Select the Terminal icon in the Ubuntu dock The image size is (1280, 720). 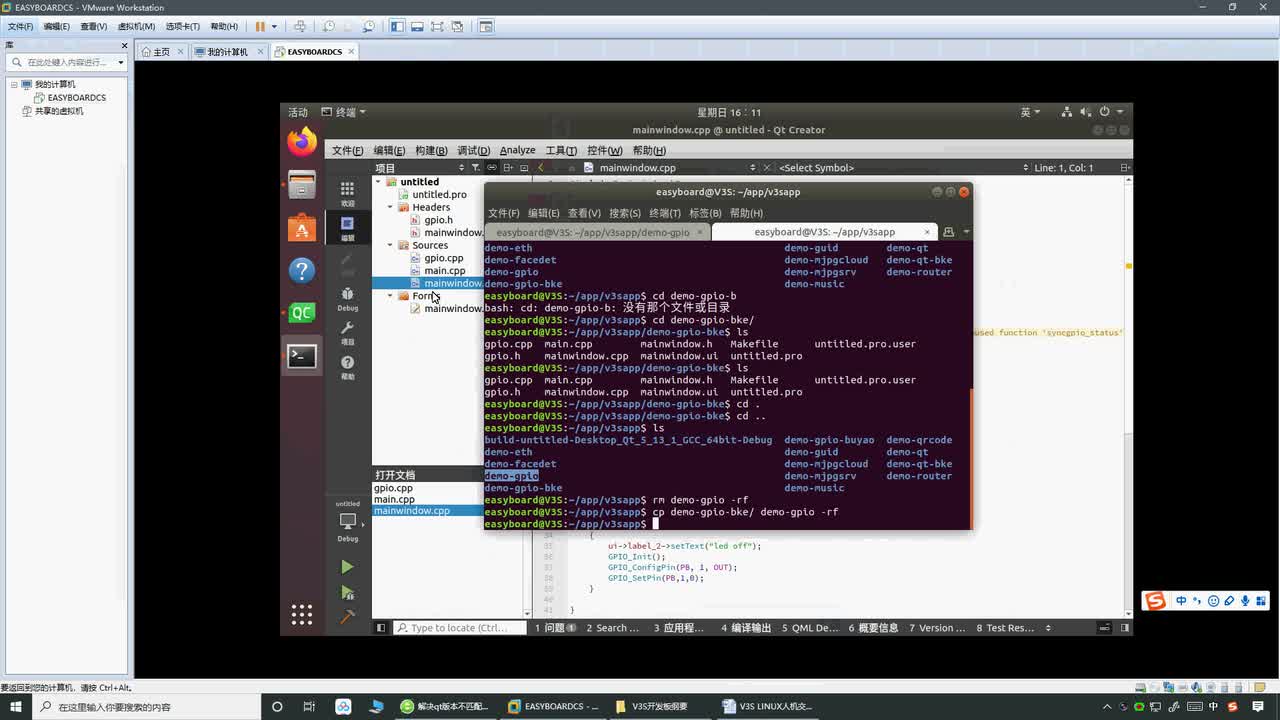(302, 356)
